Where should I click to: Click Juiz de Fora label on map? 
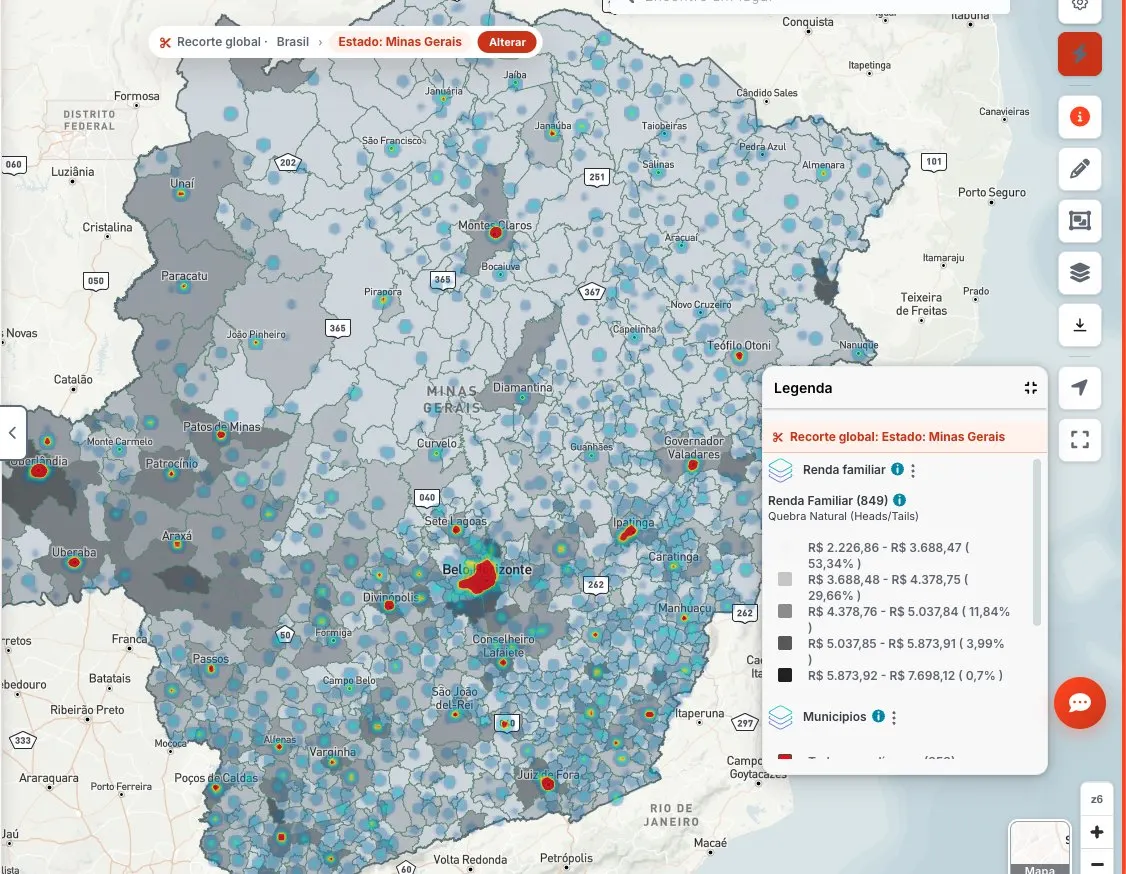pos(548,774)
